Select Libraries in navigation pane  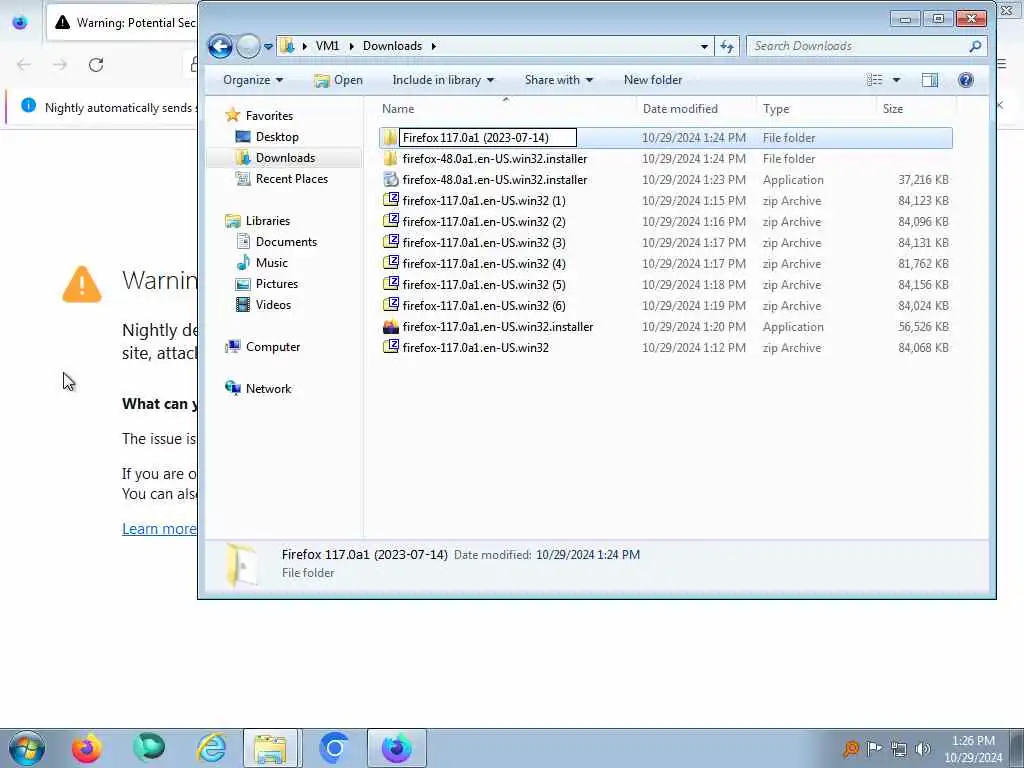258,221
